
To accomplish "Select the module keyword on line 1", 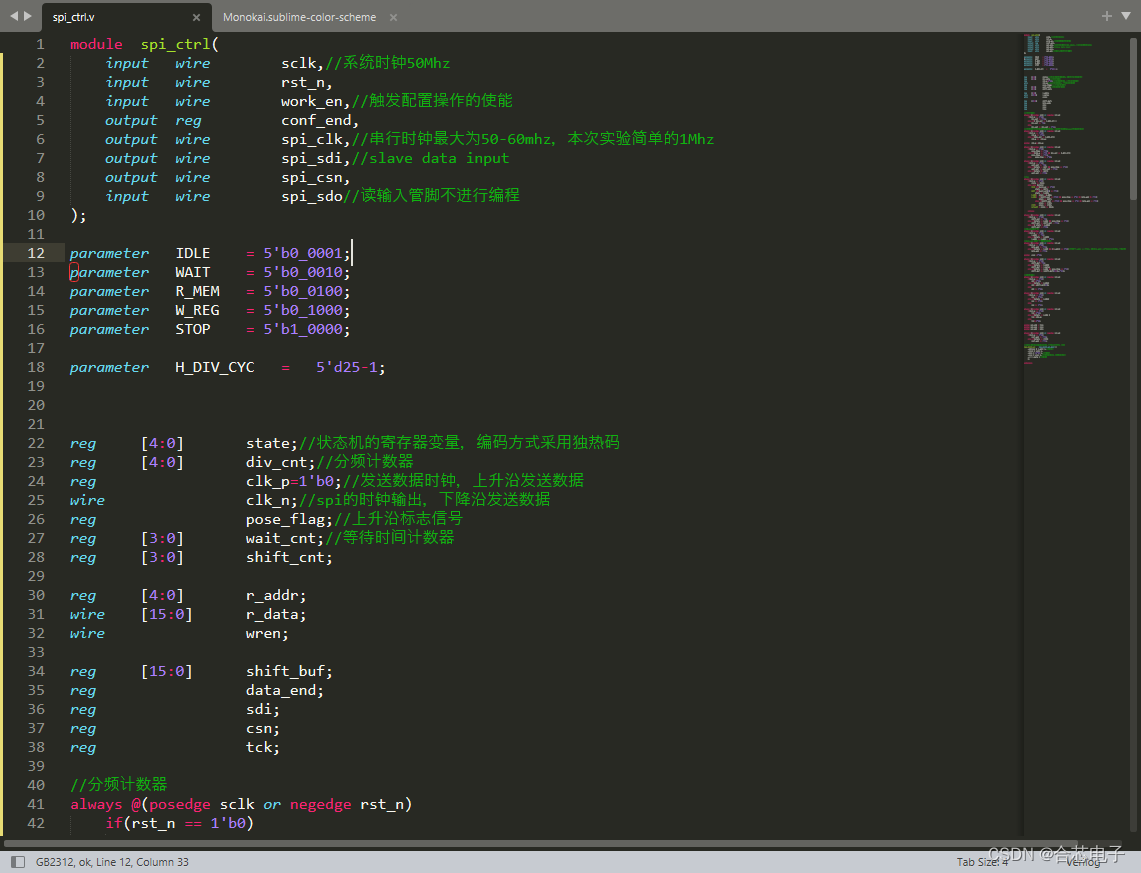I will coord(95,44).
